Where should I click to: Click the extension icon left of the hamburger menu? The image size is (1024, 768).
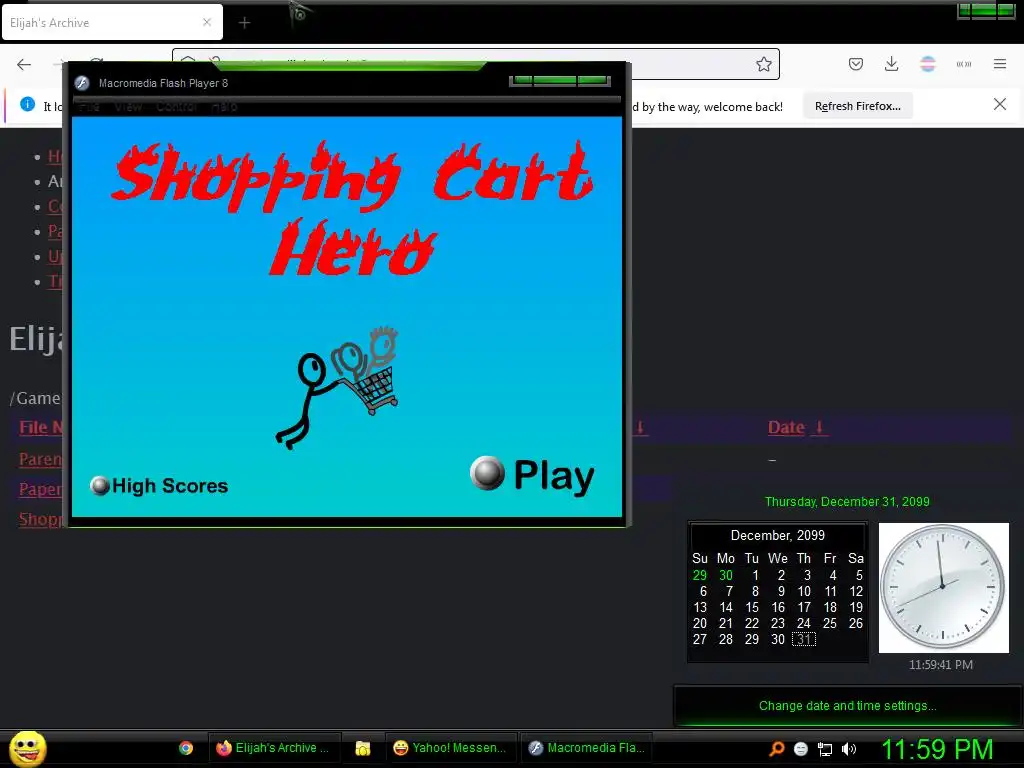964,64
